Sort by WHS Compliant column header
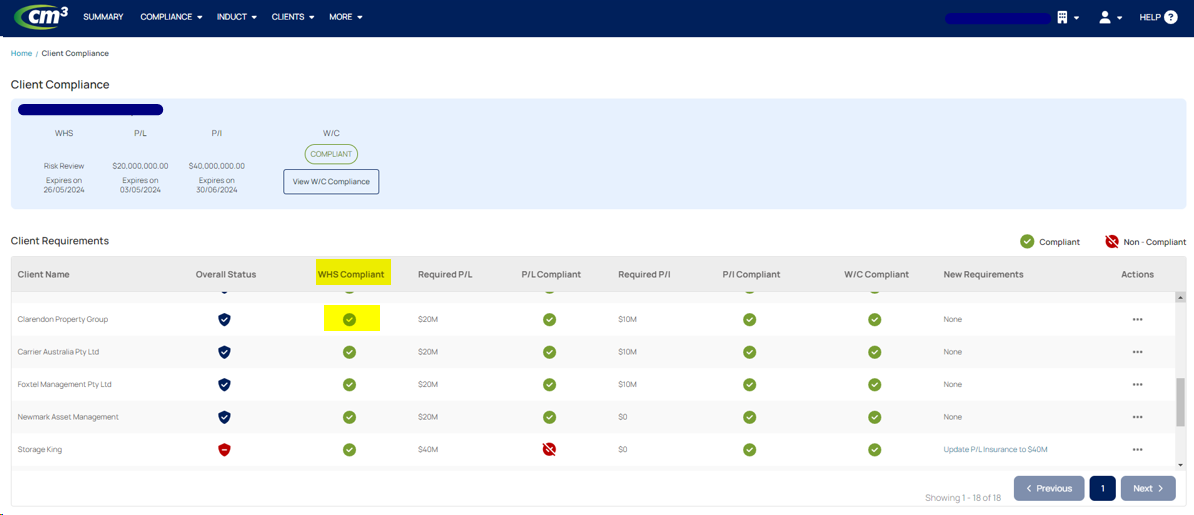Viewport: 1194px width, 515px height. tap(351, 274)
